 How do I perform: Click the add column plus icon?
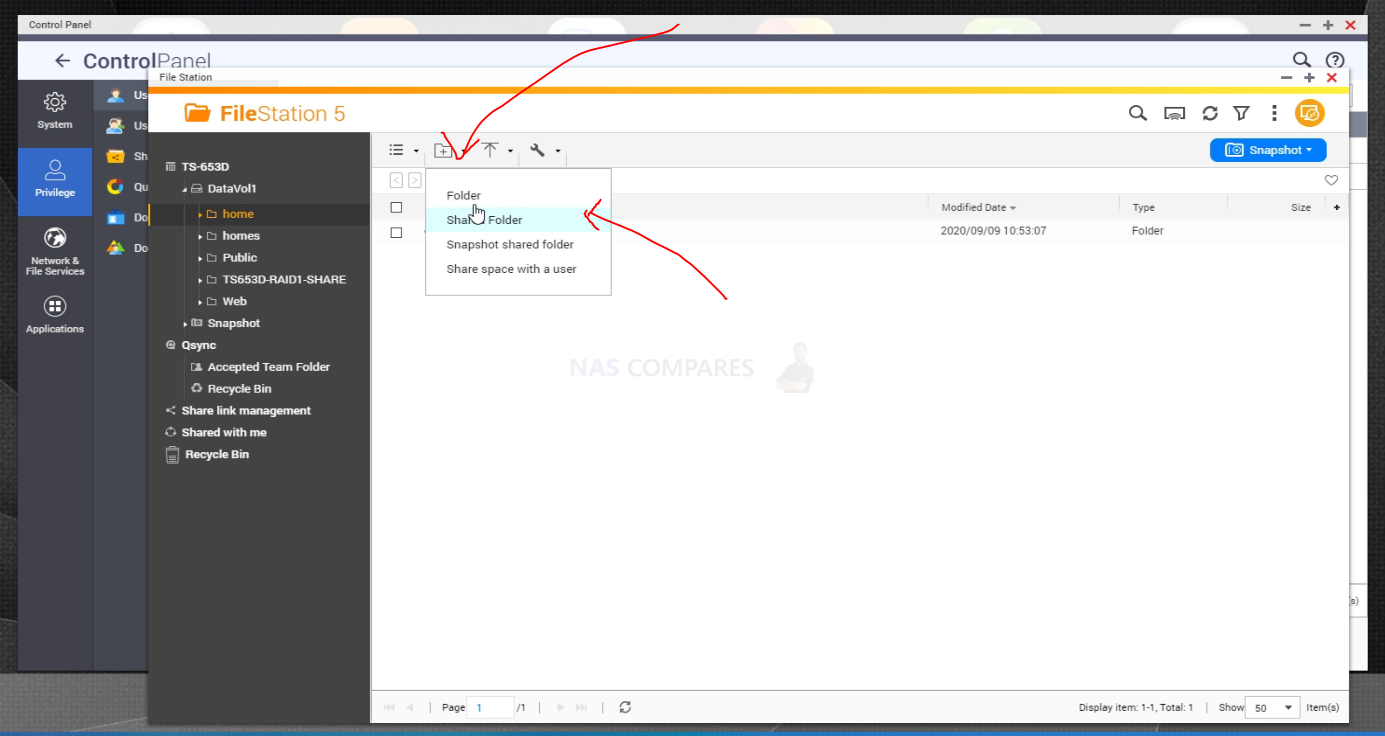(x=1337, y=207)
